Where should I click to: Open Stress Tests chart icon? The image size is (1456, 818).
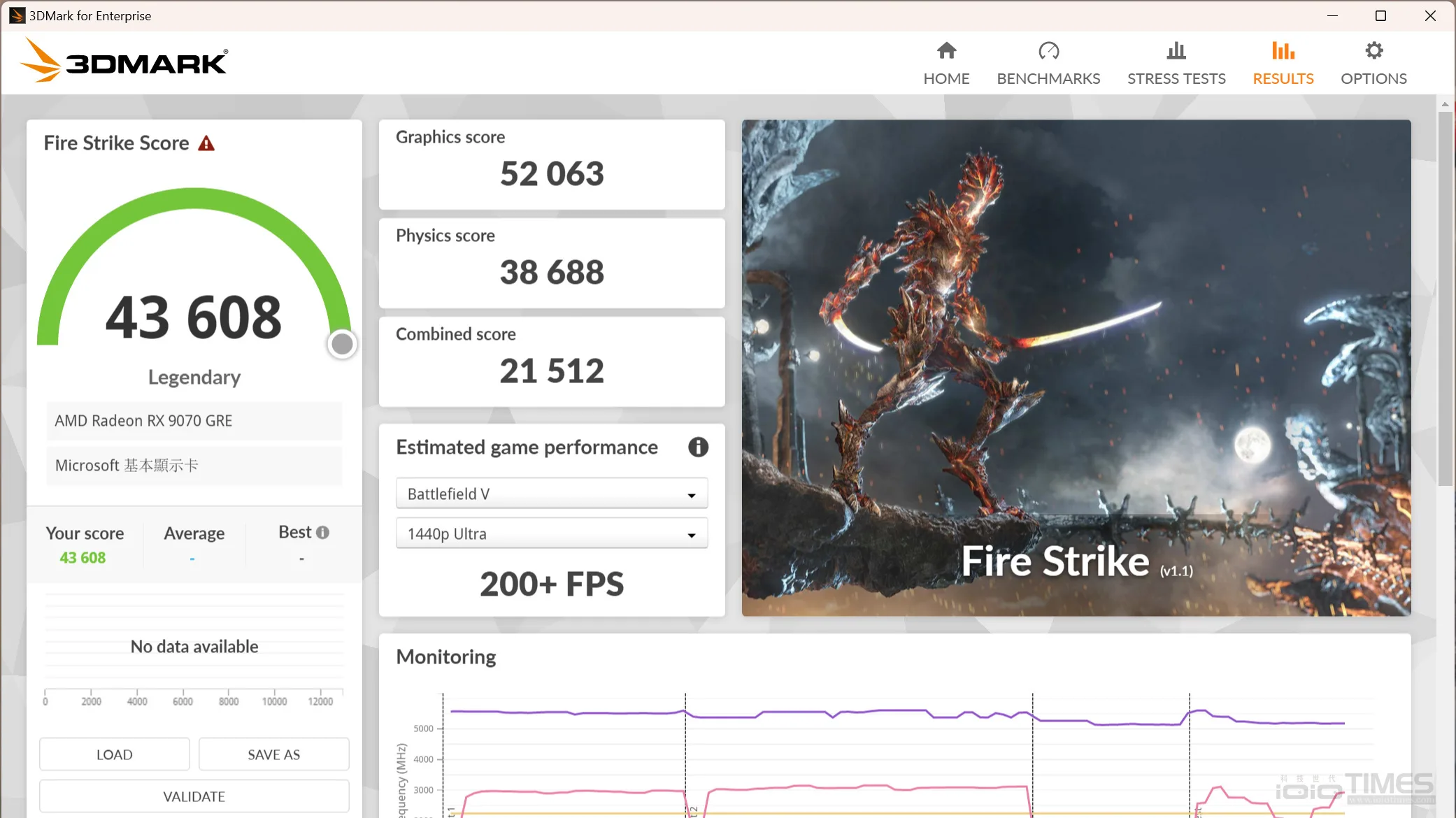pyautogui.click(x=1176, y=50)
